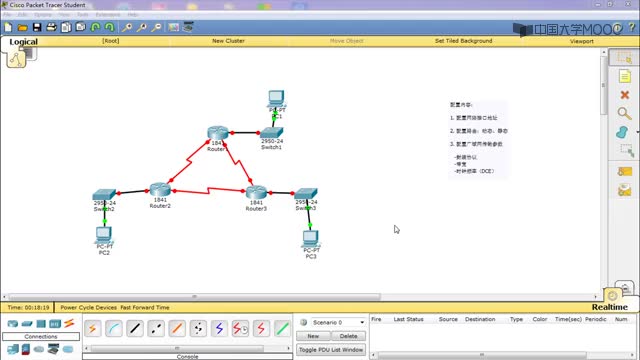Click Toggle PDU List Window button
Viewport: 640px width, 360px height.
pos(331,350)
